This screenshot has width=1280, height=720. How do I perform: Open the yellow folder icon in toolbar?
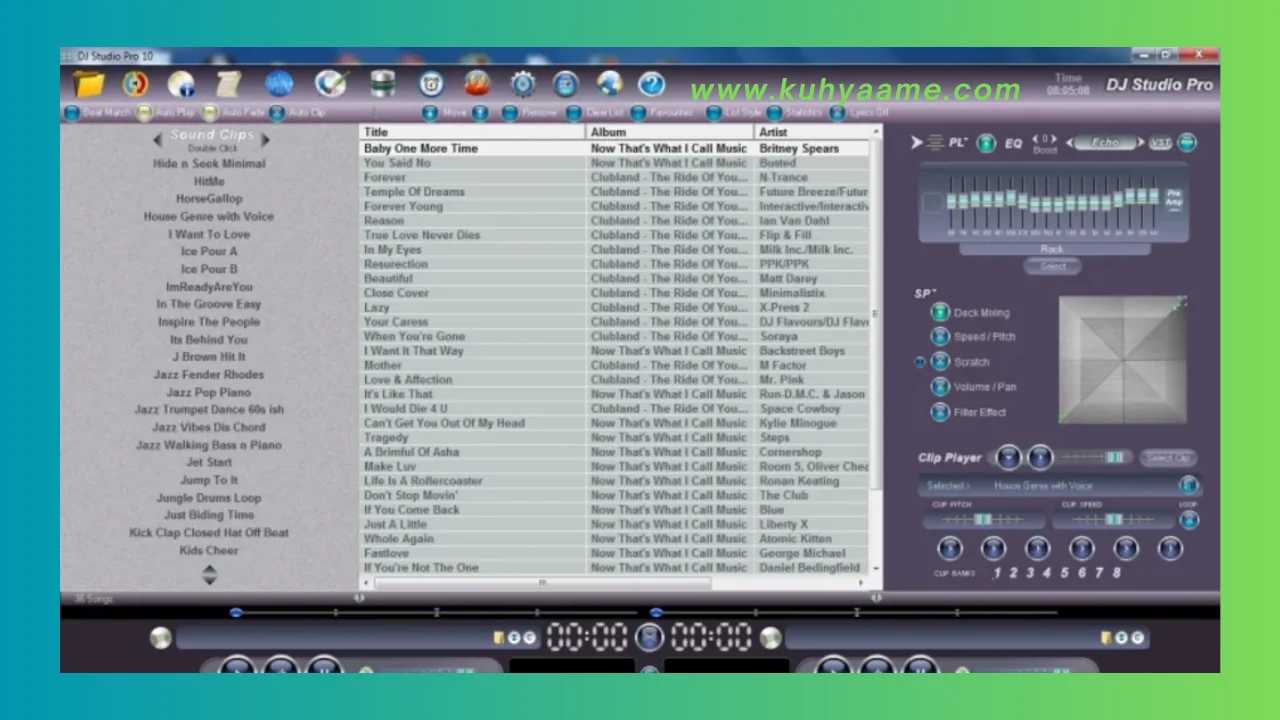[x=89, y=83]
